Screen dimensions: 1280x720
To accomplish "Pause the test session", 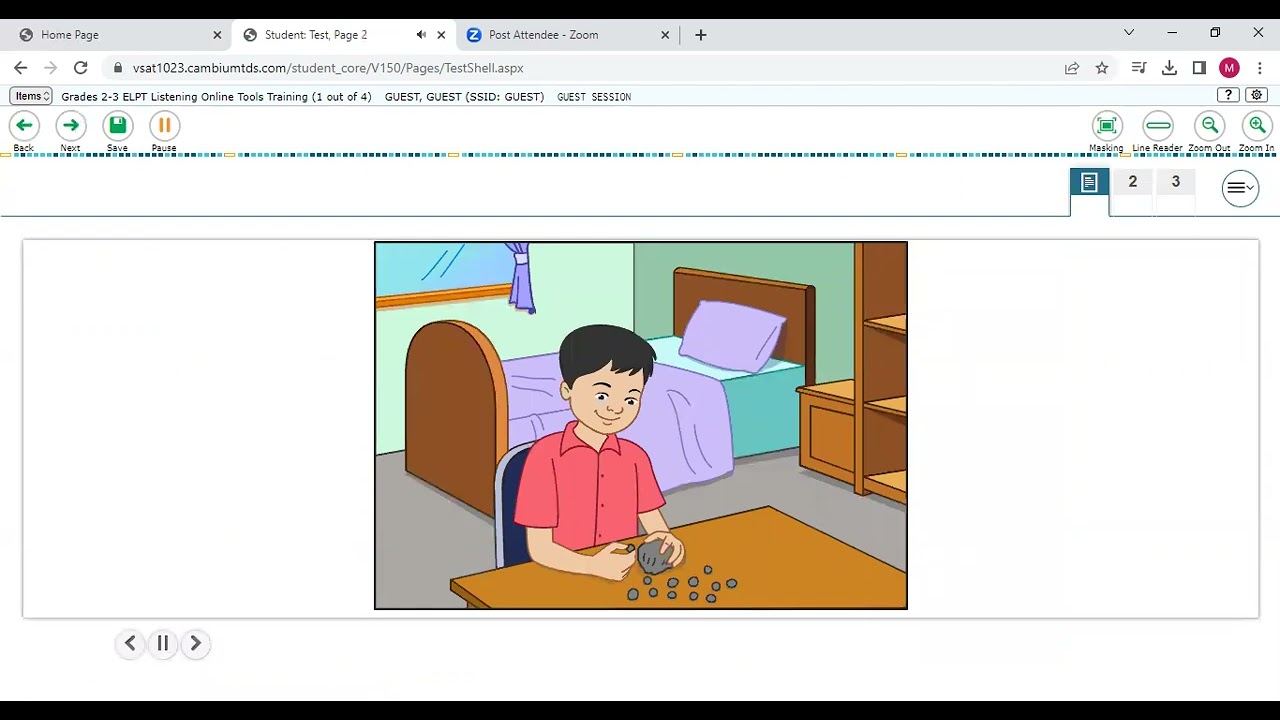I will coord(164,126).
